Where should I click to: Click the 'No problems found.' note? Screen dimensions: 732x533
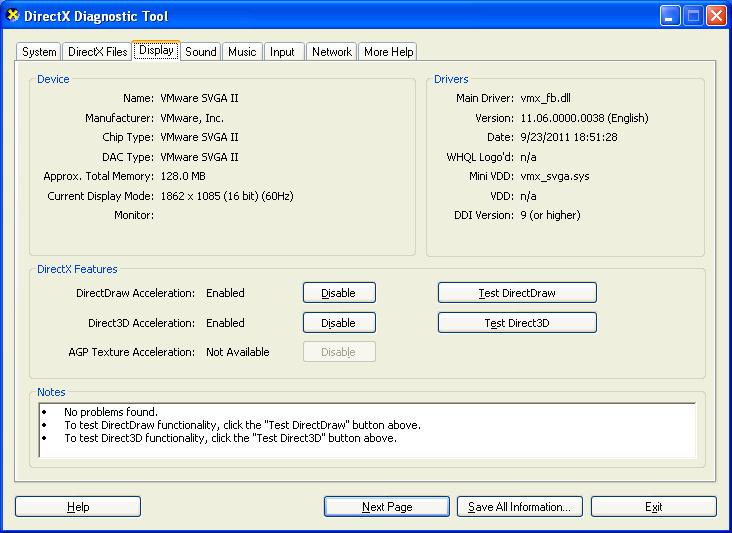111,412
